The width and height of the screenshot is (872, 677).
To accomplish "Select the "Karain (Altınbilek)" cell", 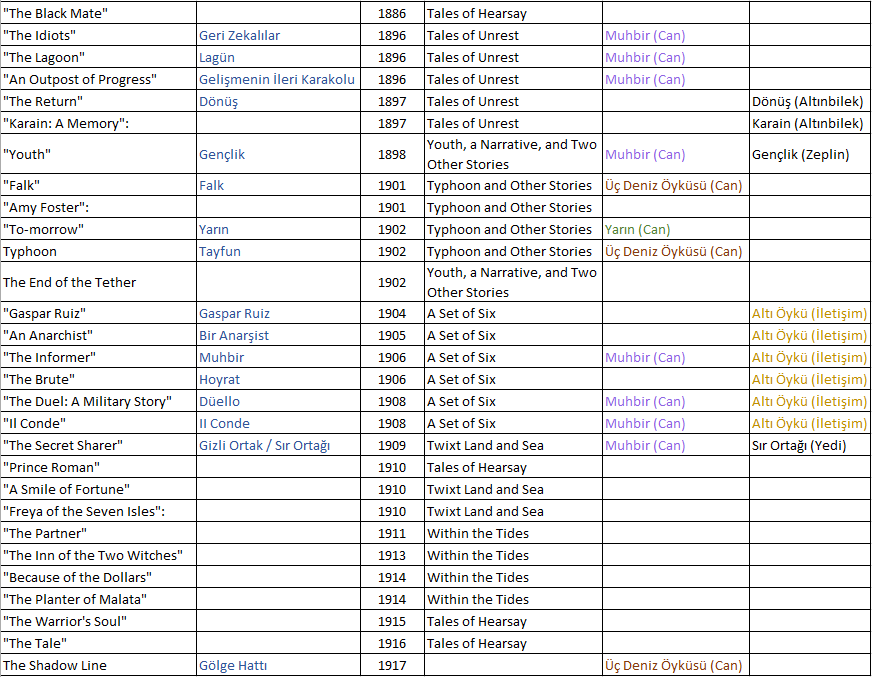I will [x=807, y=123].
